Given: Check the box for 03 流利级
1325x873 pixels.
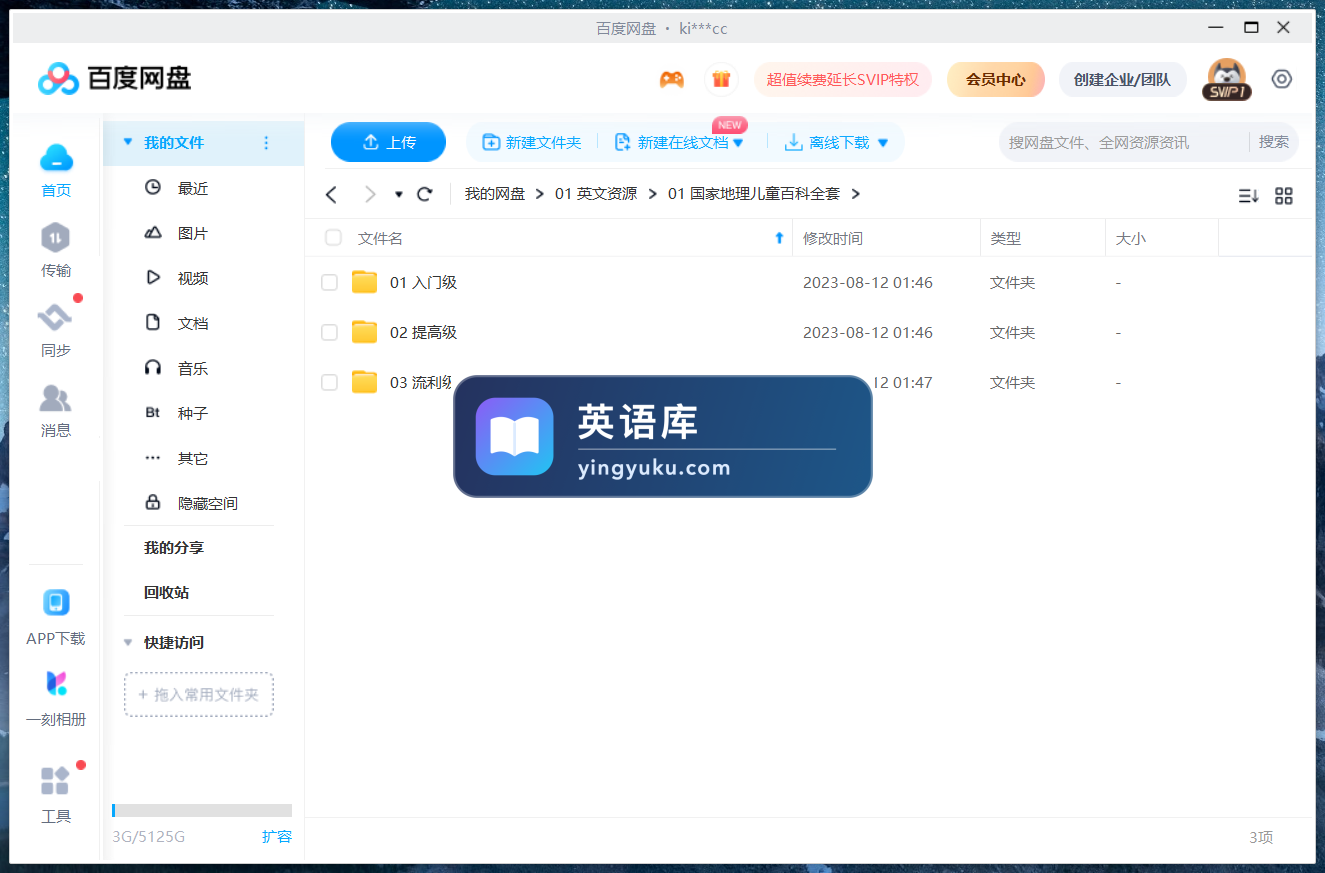Looking at the screenshot, I should pos(329,383).
